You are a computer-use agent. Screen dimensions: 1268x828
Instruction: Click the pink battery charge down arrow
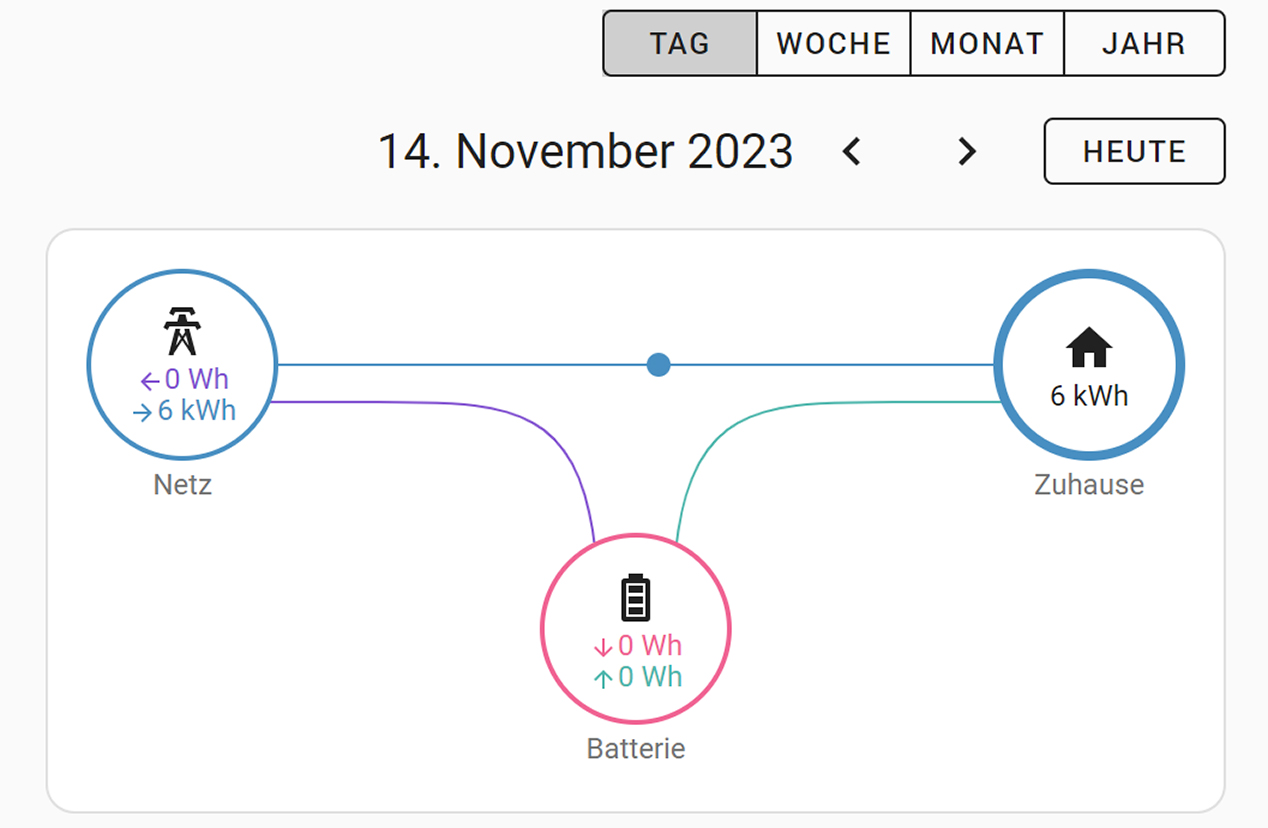click(603, 647)
